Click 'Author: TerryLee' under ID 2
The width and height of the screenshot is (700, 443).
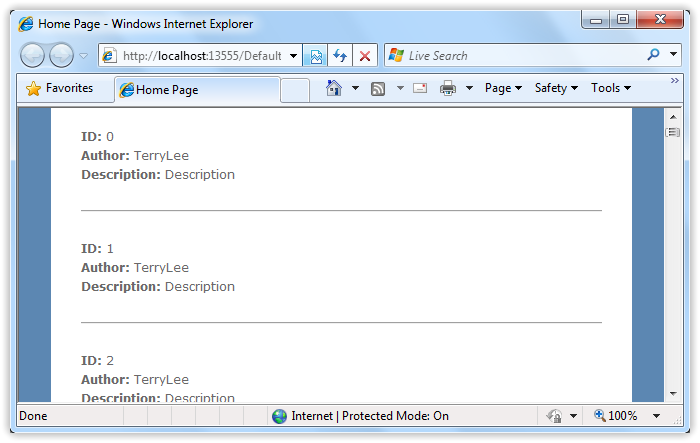coord(135,380)
